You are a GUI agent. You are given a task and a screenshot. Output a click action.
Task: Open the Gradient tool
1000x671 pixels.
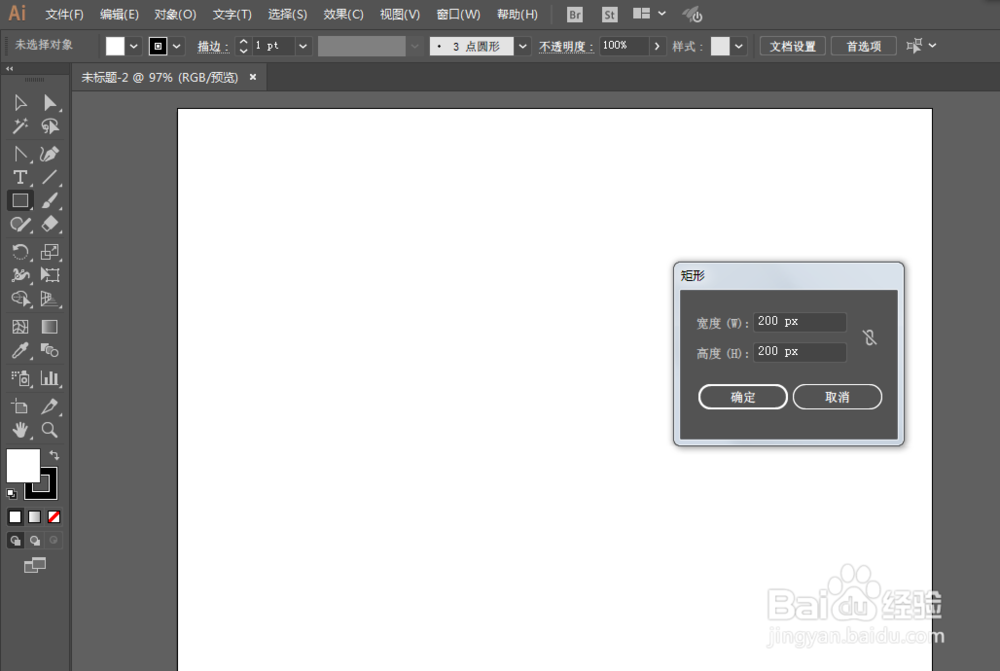pyautogui.click(x=48, y=326)
